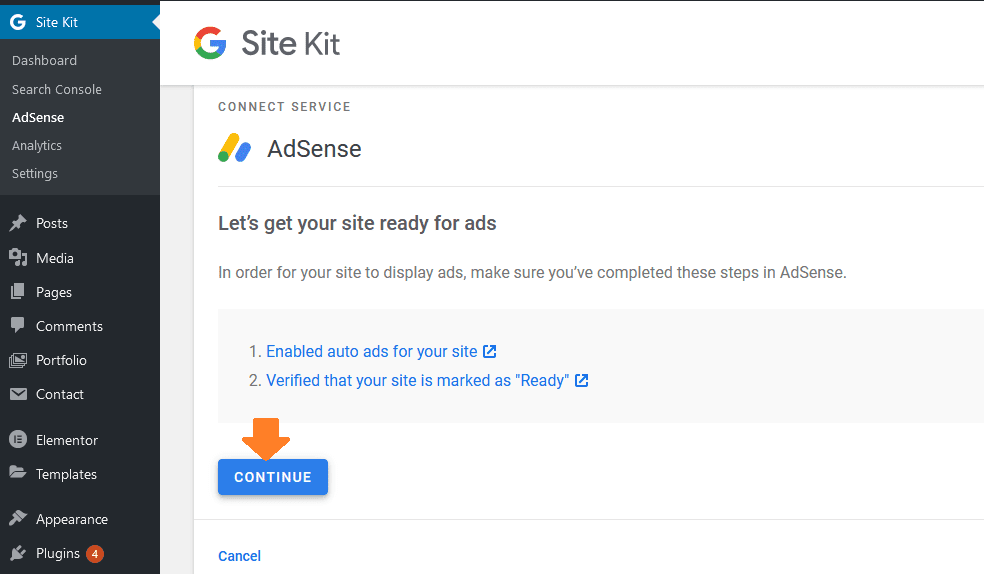Open Site Kit Settings submenu item
984x574 pixels.
click(35, 173)
